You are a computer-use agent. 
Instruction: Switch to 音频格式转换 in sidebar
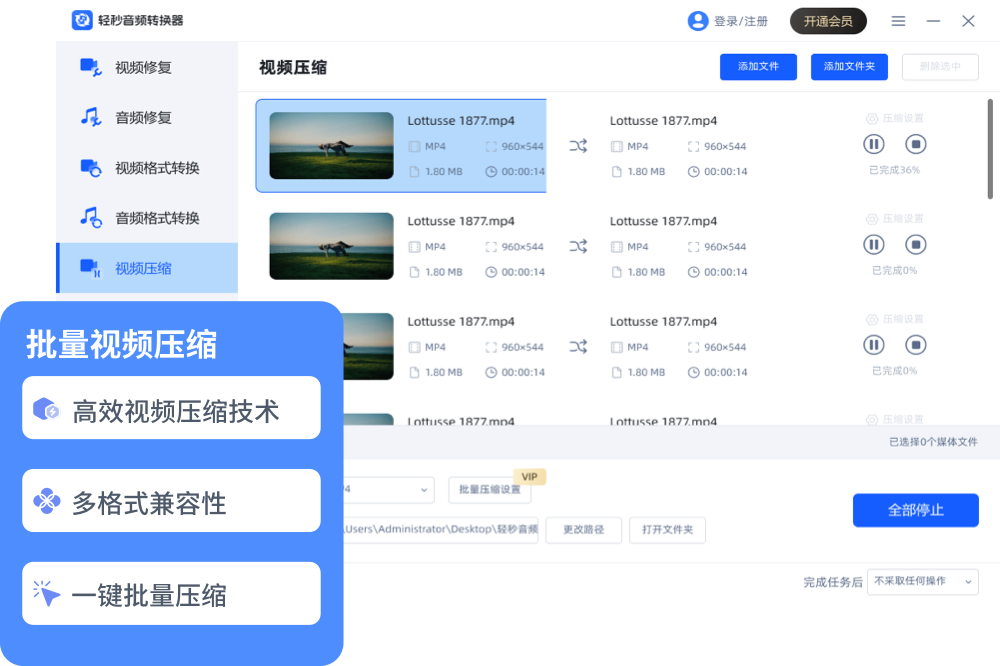pyautogui.click(x=147, y=218)
